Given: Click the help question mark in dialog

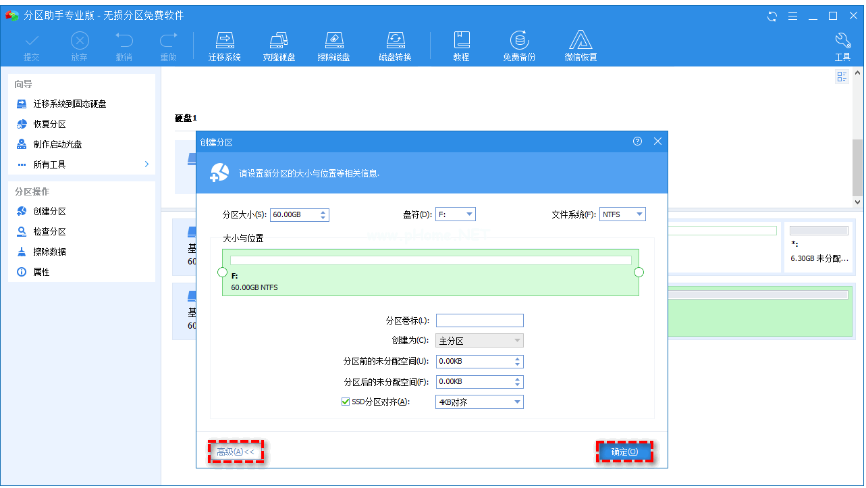Looking at the screenshot, I should 637,142.
